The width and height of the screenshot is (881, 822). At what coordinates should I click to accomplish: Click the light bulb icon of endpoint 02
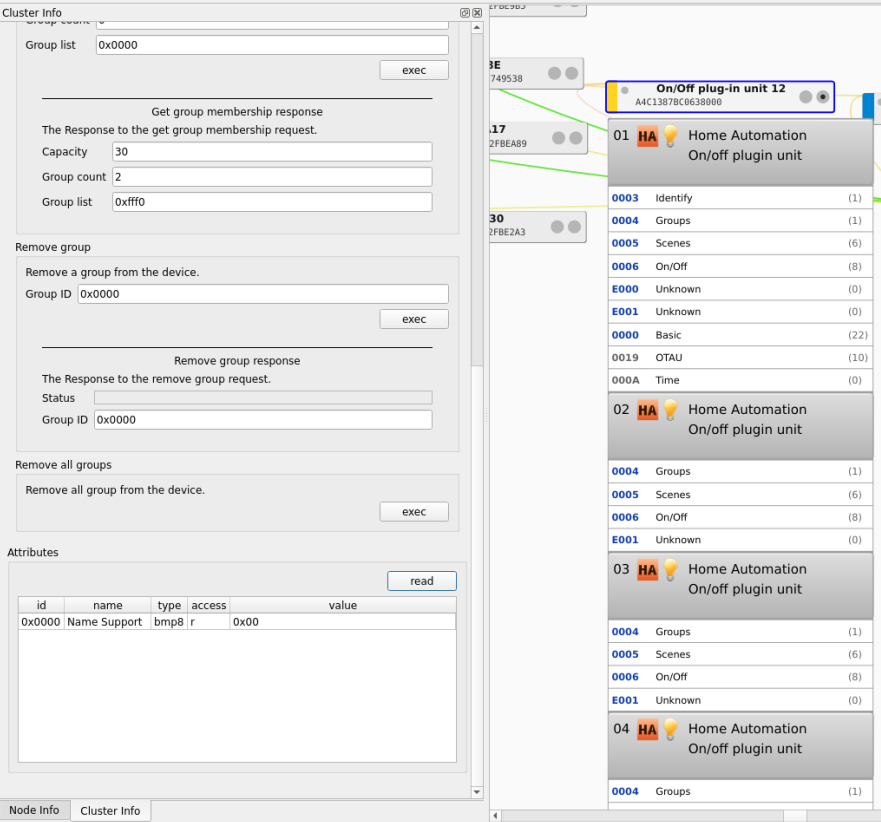click(x=670, y=410)
